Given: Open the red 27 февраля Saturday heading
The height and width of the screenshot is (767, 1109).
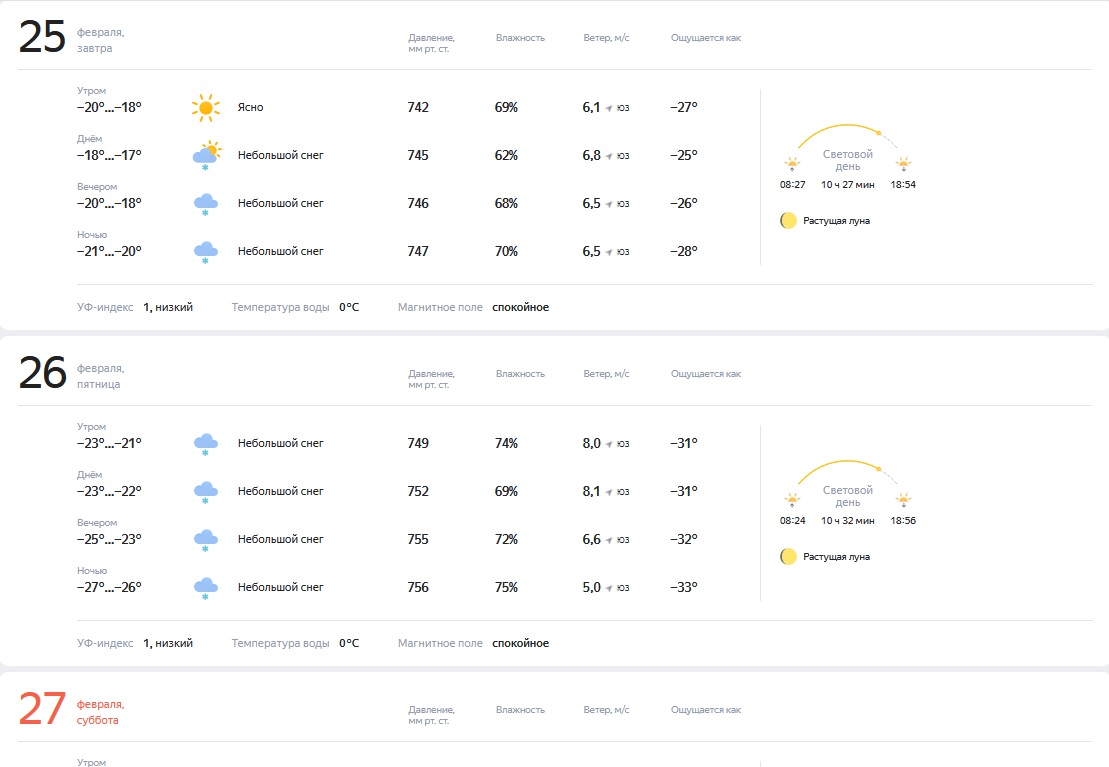Looking at the screenshot, I should tap(72, 711).
